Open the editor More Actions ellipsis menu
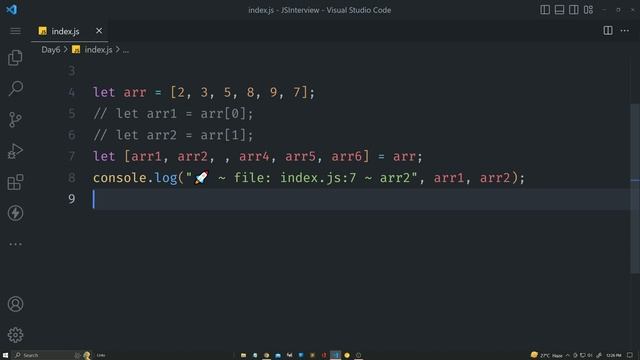This screenshot has width=640, height=360. 624,31
